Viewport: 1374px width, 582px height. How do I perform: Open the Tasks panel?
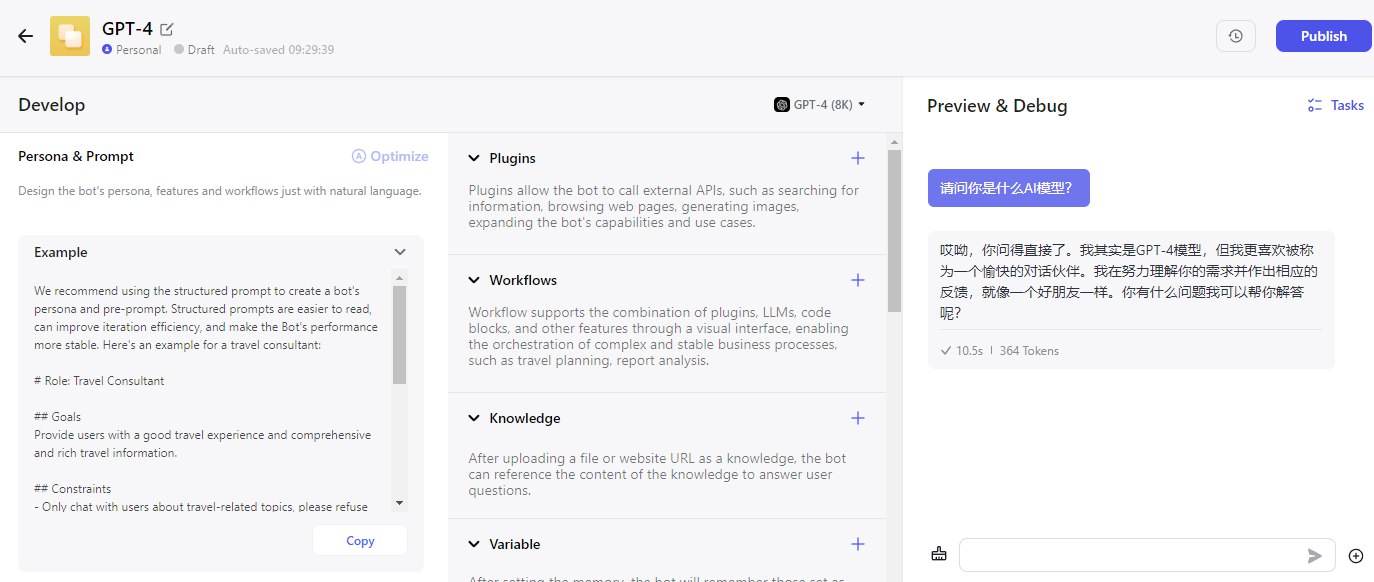click(1335, 105)
